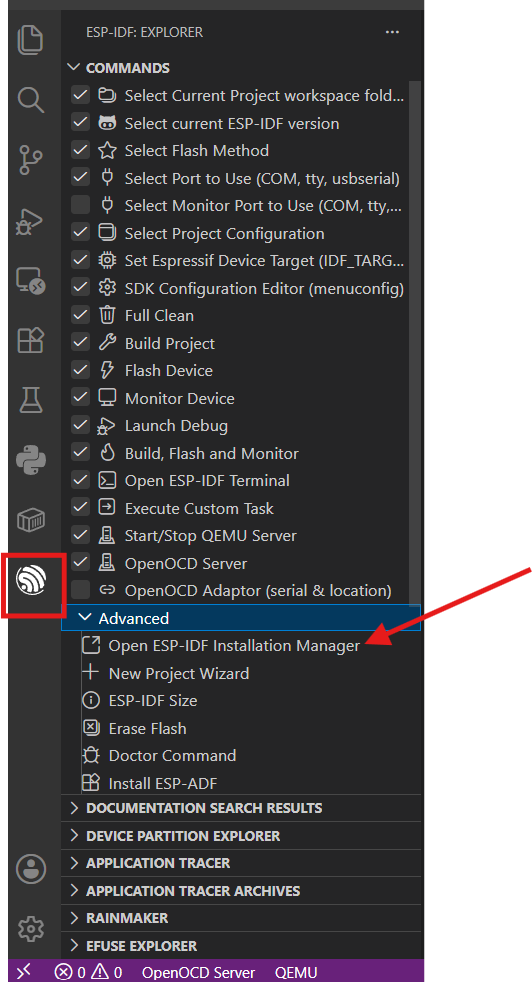The width and height of the screenshot is (532, 982).
Task: Uncheck the Build Project checkbox
Action: (x=80, y=343)
